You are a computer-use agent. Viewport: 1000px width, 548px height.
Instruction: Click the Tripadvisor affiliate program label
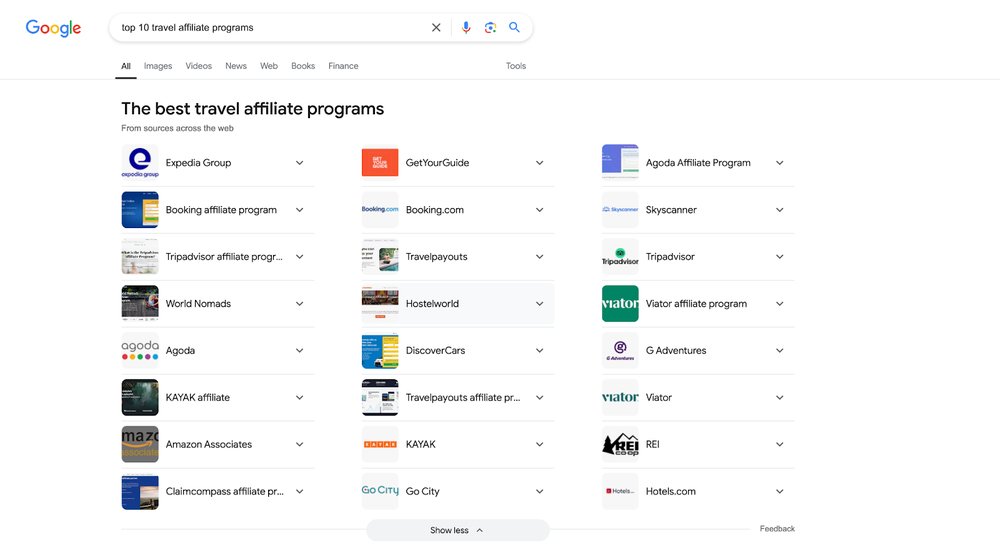pyautogui.click(x=224, y=256)
